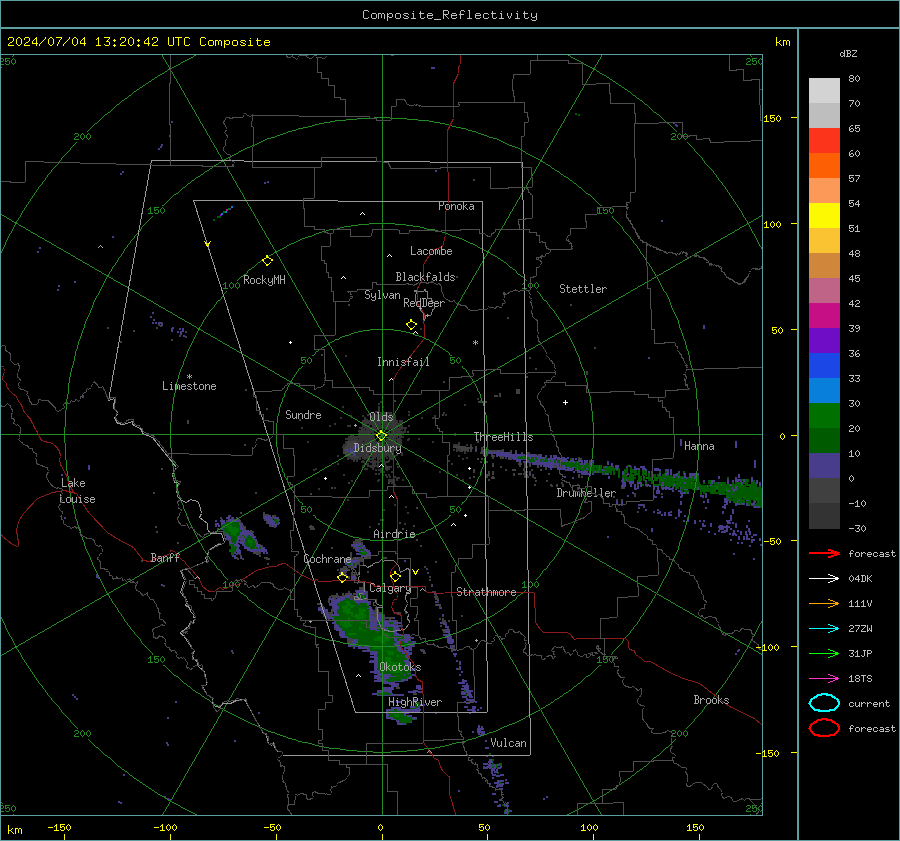Image resolution: width=900 pixels, height=841 pixels.
Task: Click the slate purple 10 dBZ color swatch
Action: 824,465
